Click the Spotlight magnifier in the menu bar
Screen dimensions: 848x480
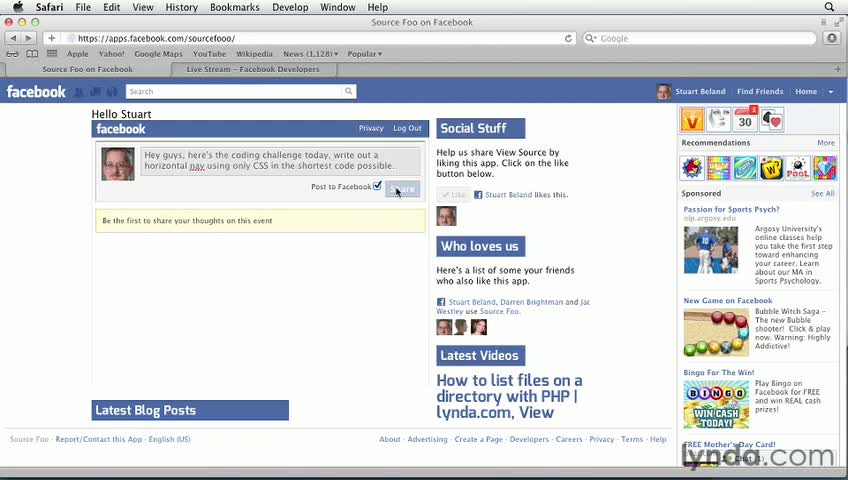click(829, 7)
